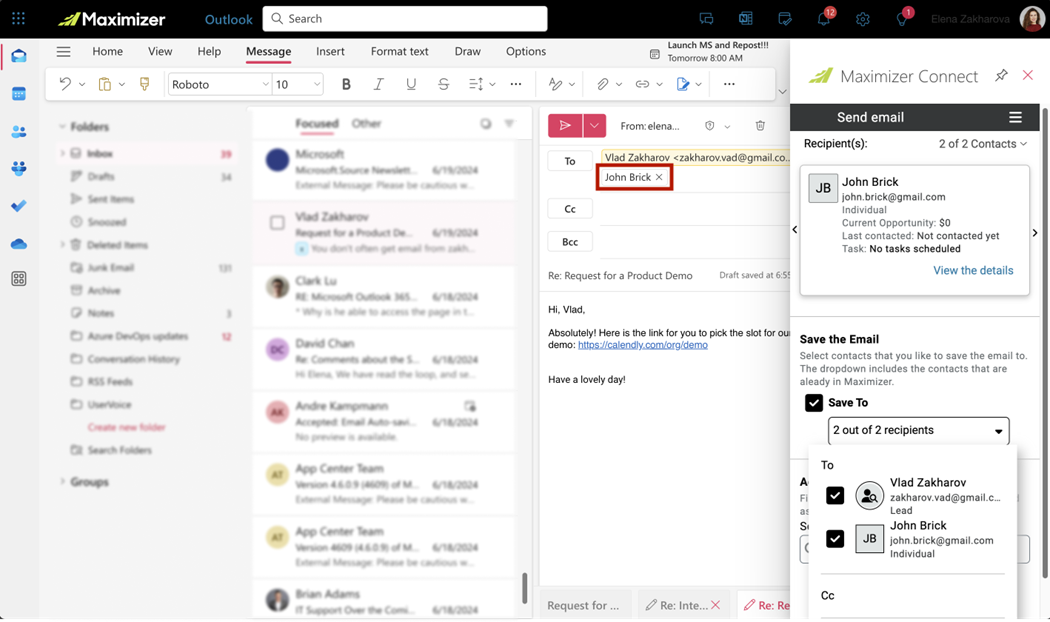The height and width of the screenshot is (622, 1050).
Task: Open OneDrive cloud icon in sidebar
Action: pyautogui.click(x=19, y=244)
